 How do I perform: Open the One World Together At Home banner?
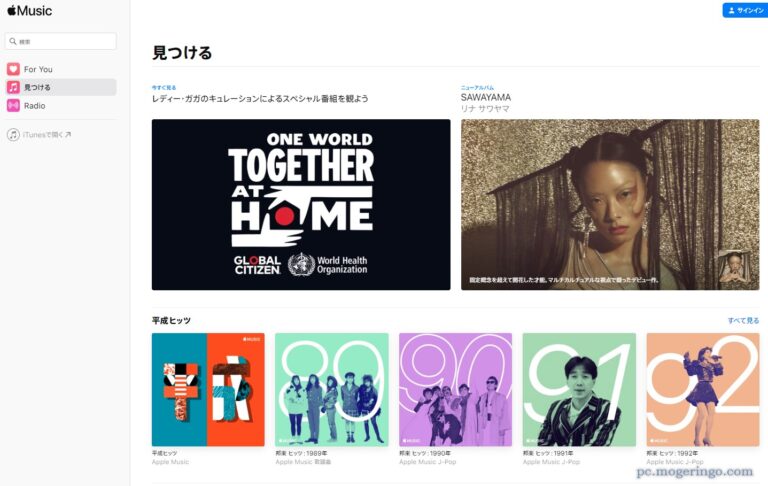[x=301, y=204]
